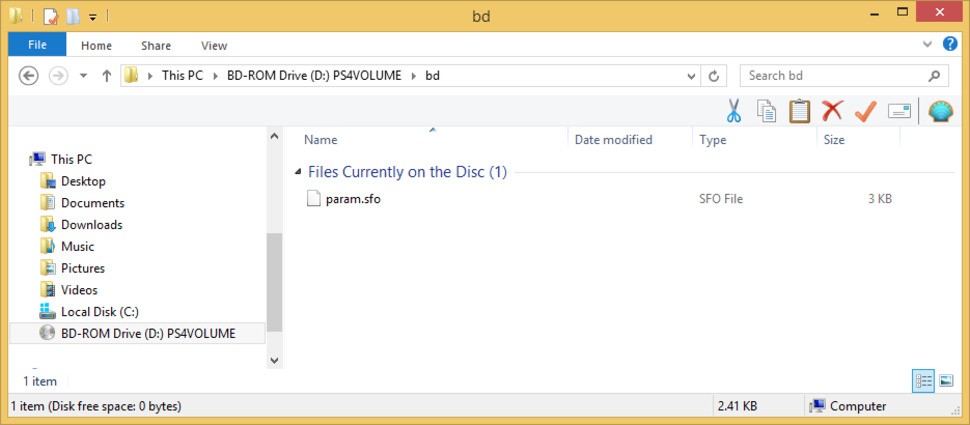Click the Copy icon in toolbar

click(766, 111)
